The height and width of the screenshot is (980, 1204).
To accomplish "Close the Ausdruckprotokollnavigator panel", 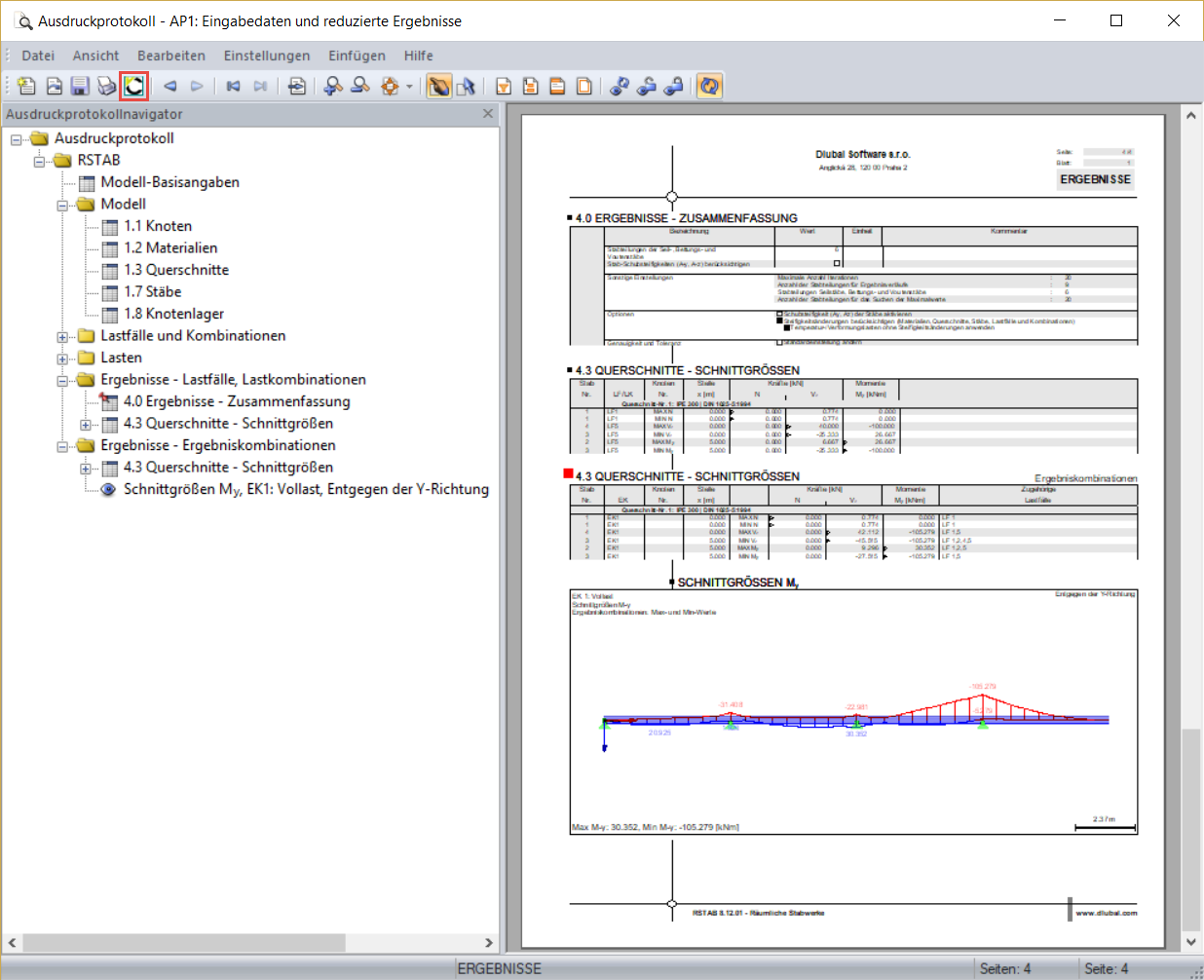I will [x=488, y=114].
